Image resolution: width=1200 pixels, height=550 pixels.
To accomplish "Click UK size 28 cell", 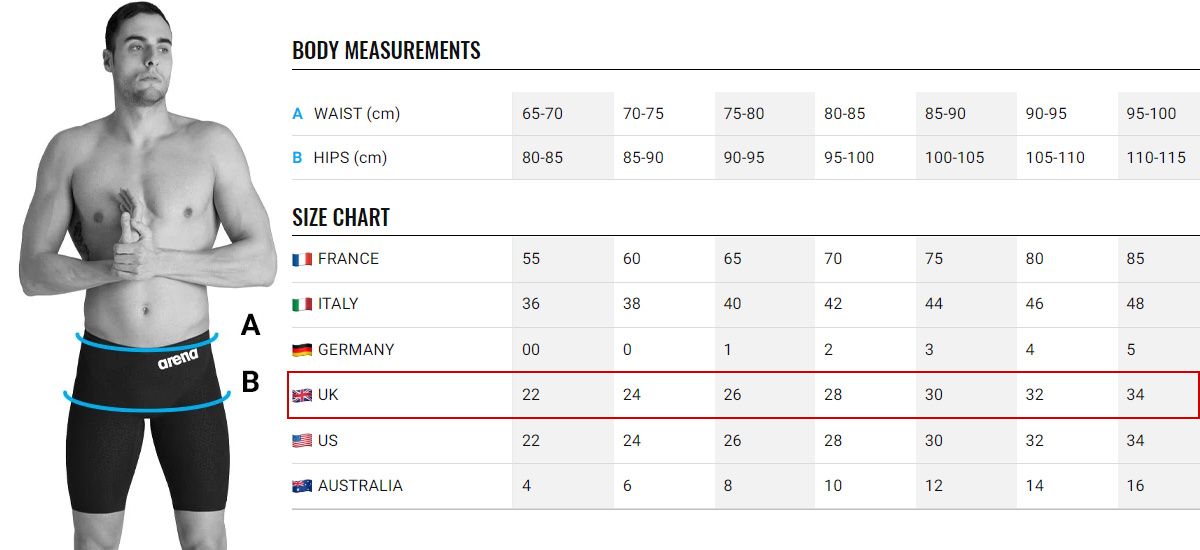I will (x=833, y=395).
